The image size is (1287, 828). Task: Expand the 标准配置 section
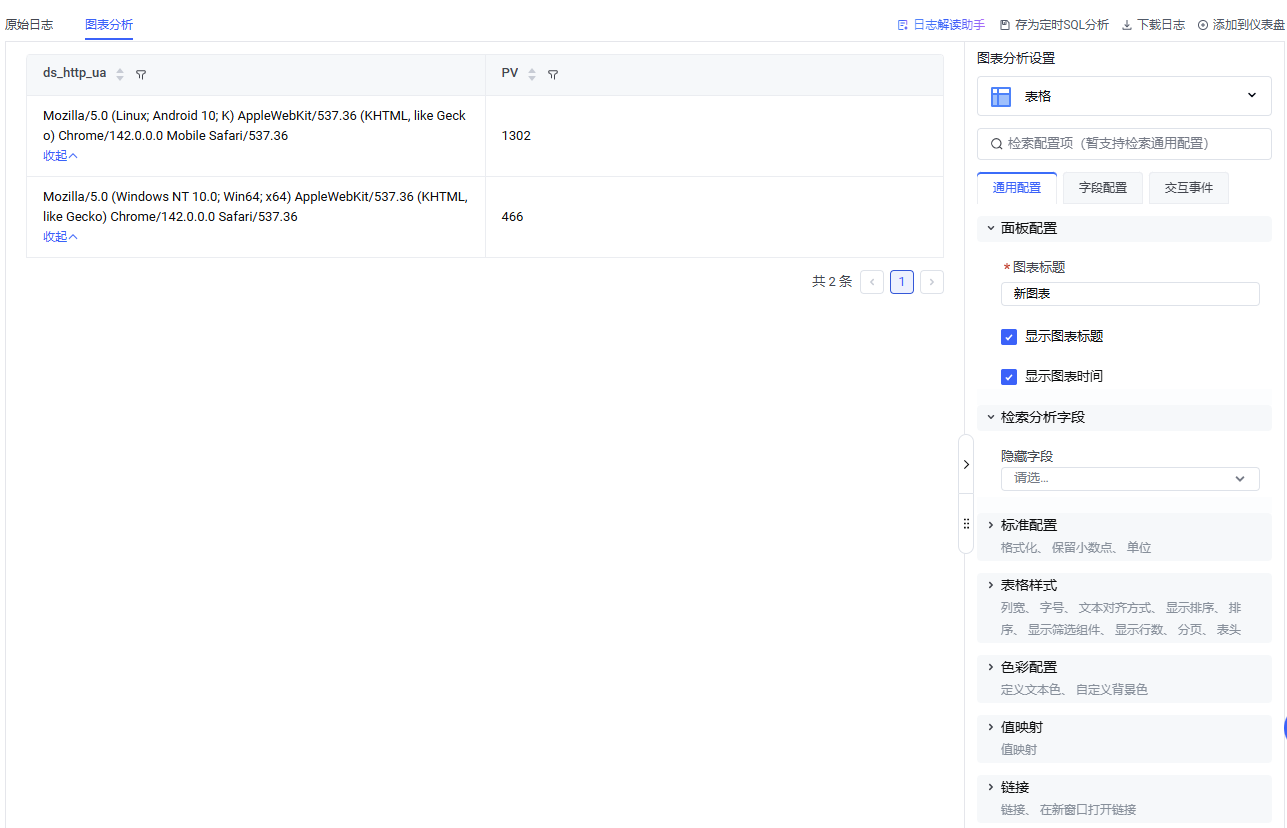1029,525
